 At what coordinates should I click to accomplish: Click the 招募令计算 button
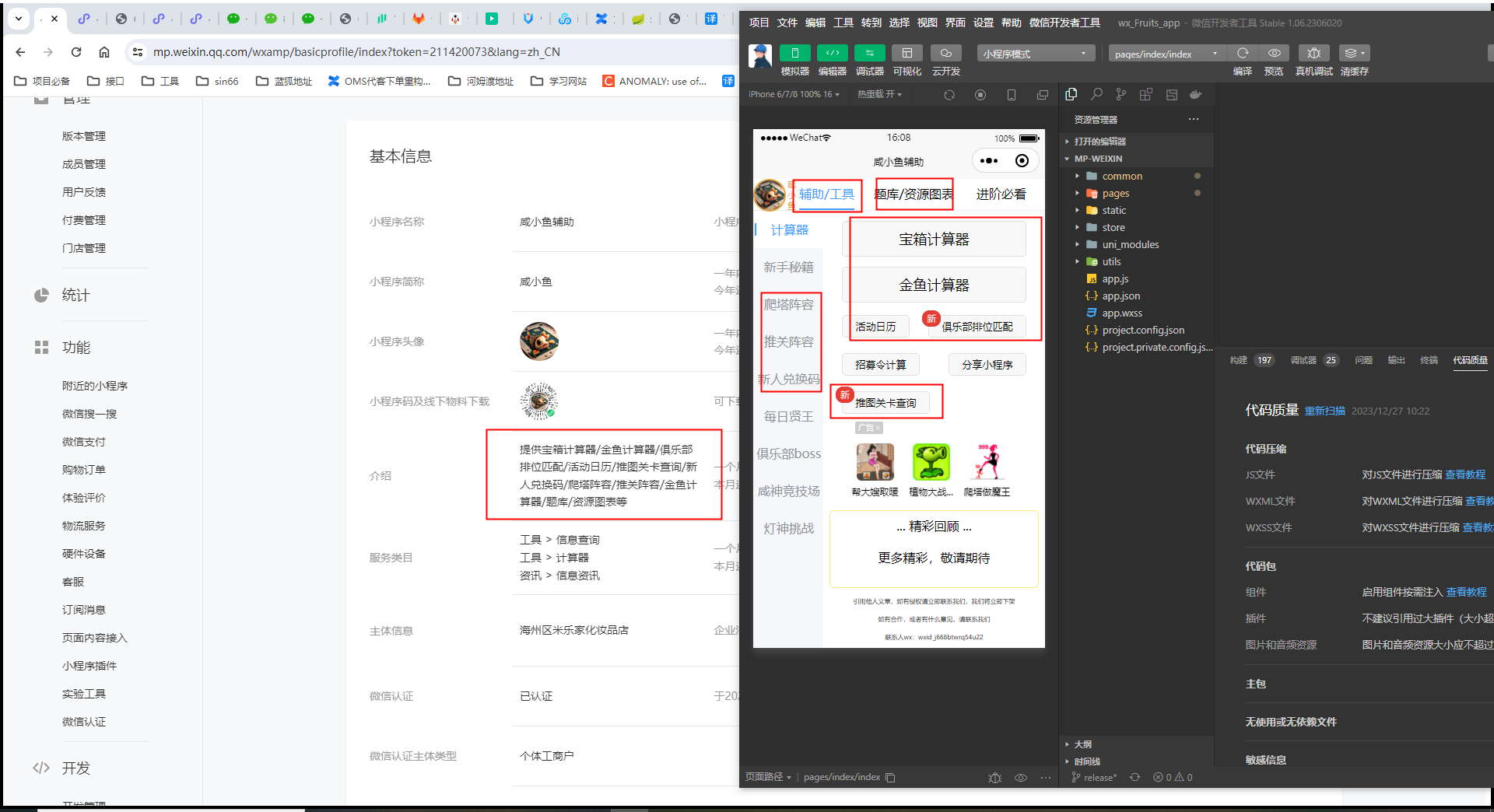click(881, 365)
